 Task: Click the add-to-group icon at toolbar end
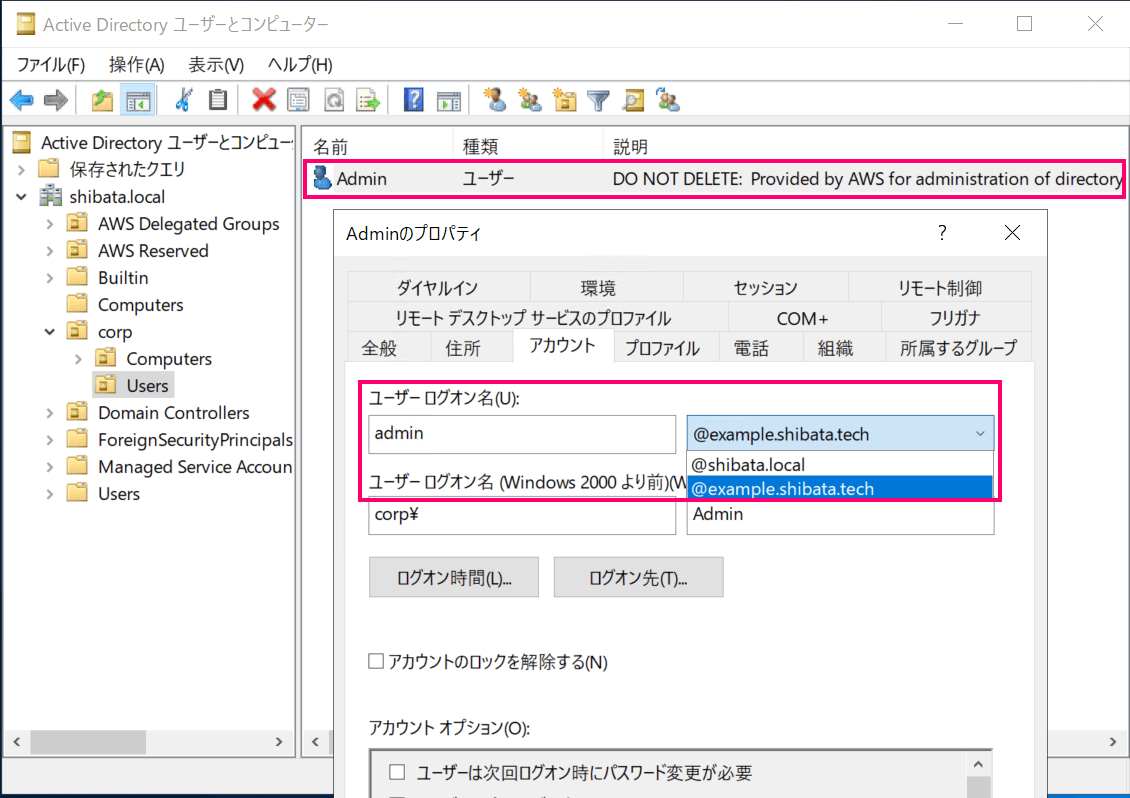pyautogui.click(x=668, y=100)
